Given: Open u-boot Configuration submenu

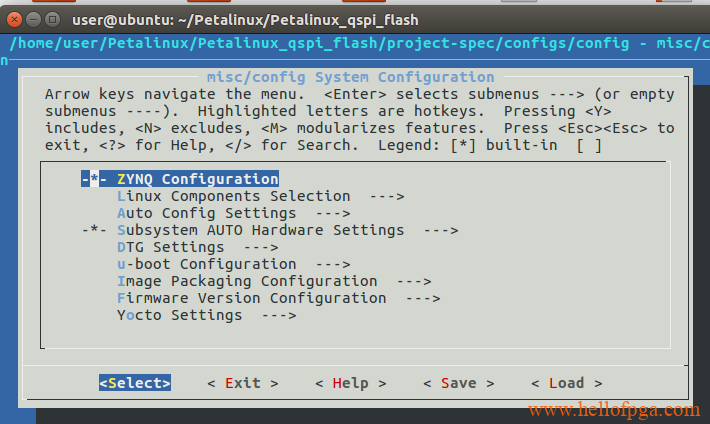Looking at the screenshot, I should pos(233,264).
